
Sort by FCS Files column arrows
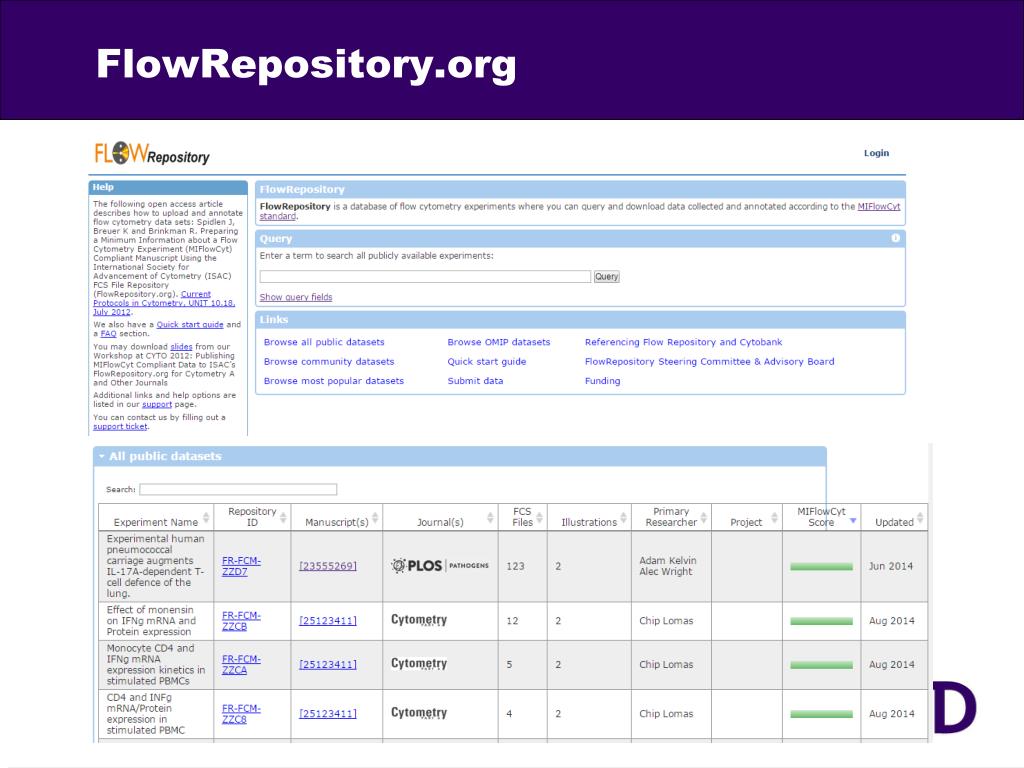[540, 518]
